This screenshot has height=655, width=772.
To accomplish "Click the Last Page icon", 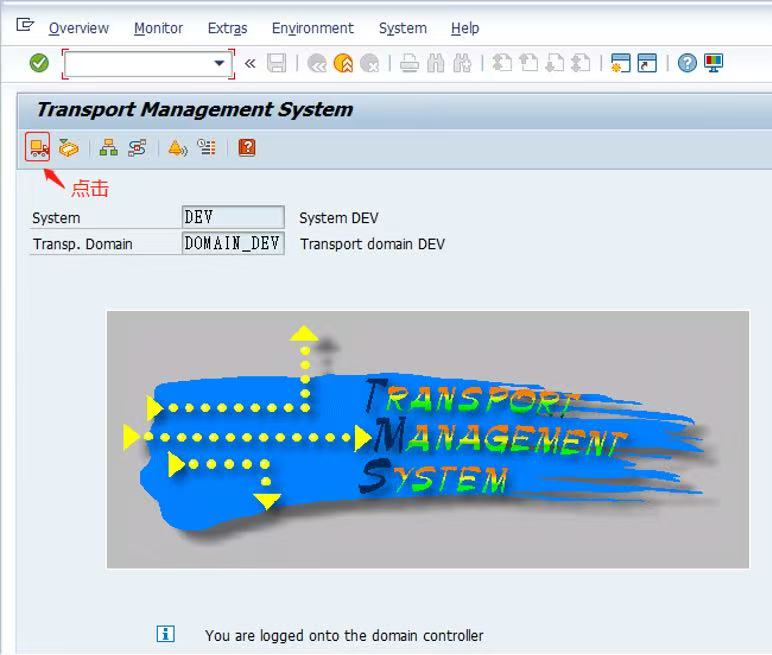I will coord(581,63).
